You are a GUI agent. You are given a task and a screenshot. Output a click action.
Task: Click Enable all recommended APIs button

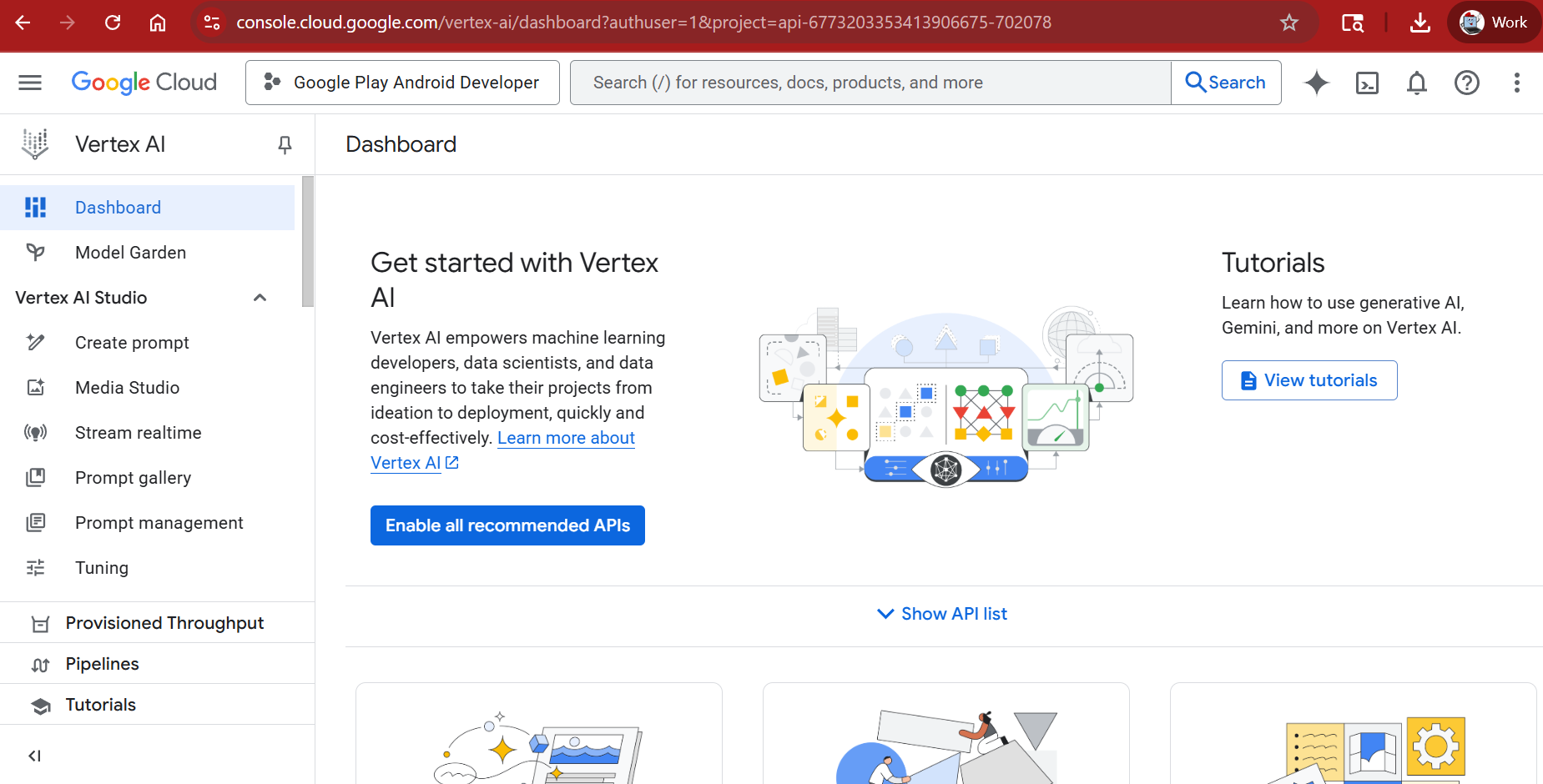click(507, 525)
